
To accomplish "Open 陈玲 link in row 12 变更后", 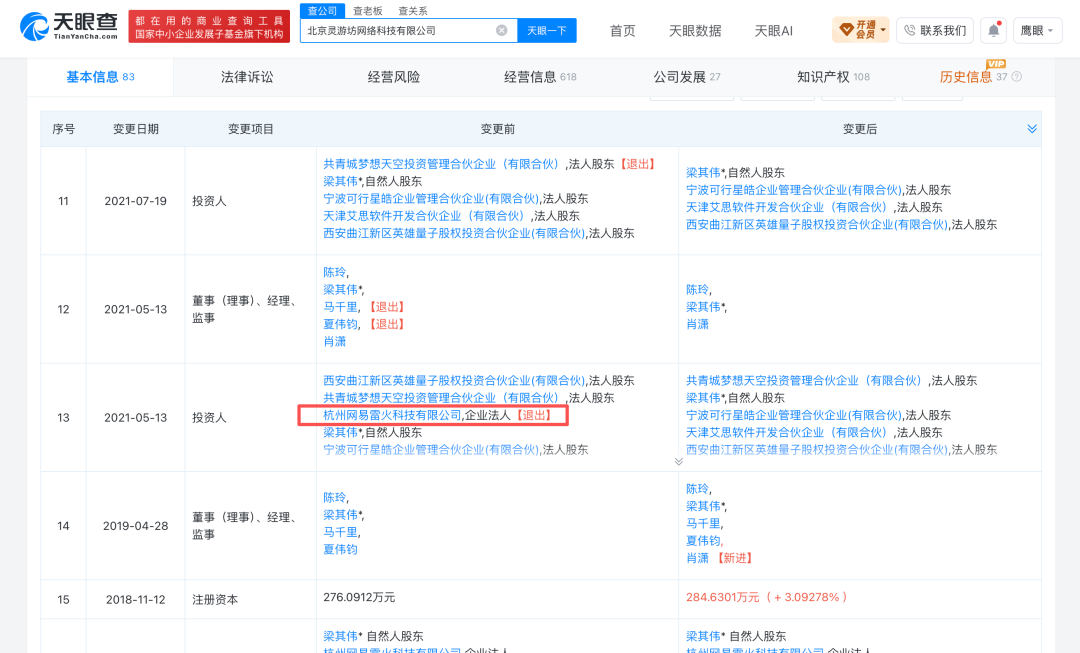I will tap(697, 290).
